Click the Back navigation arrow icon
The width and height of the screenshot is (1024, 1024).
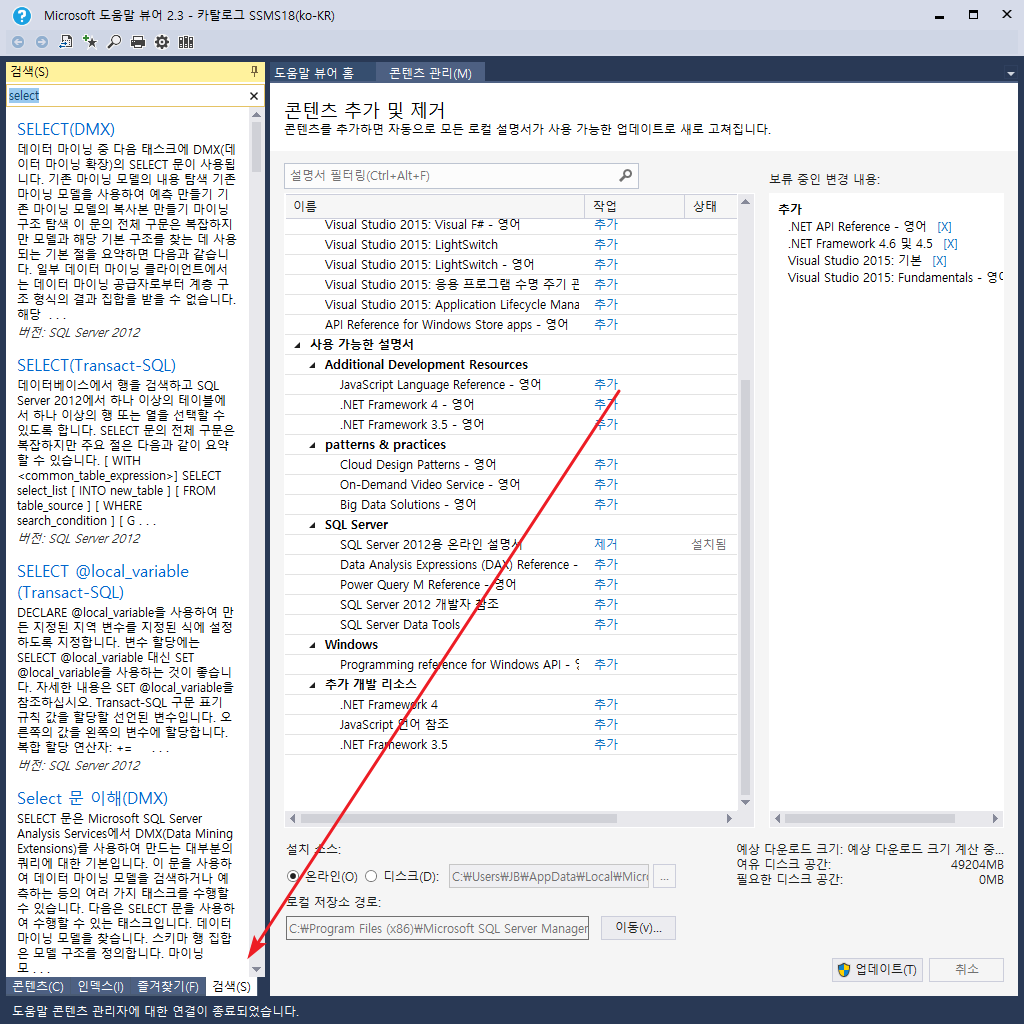(18, 42)
